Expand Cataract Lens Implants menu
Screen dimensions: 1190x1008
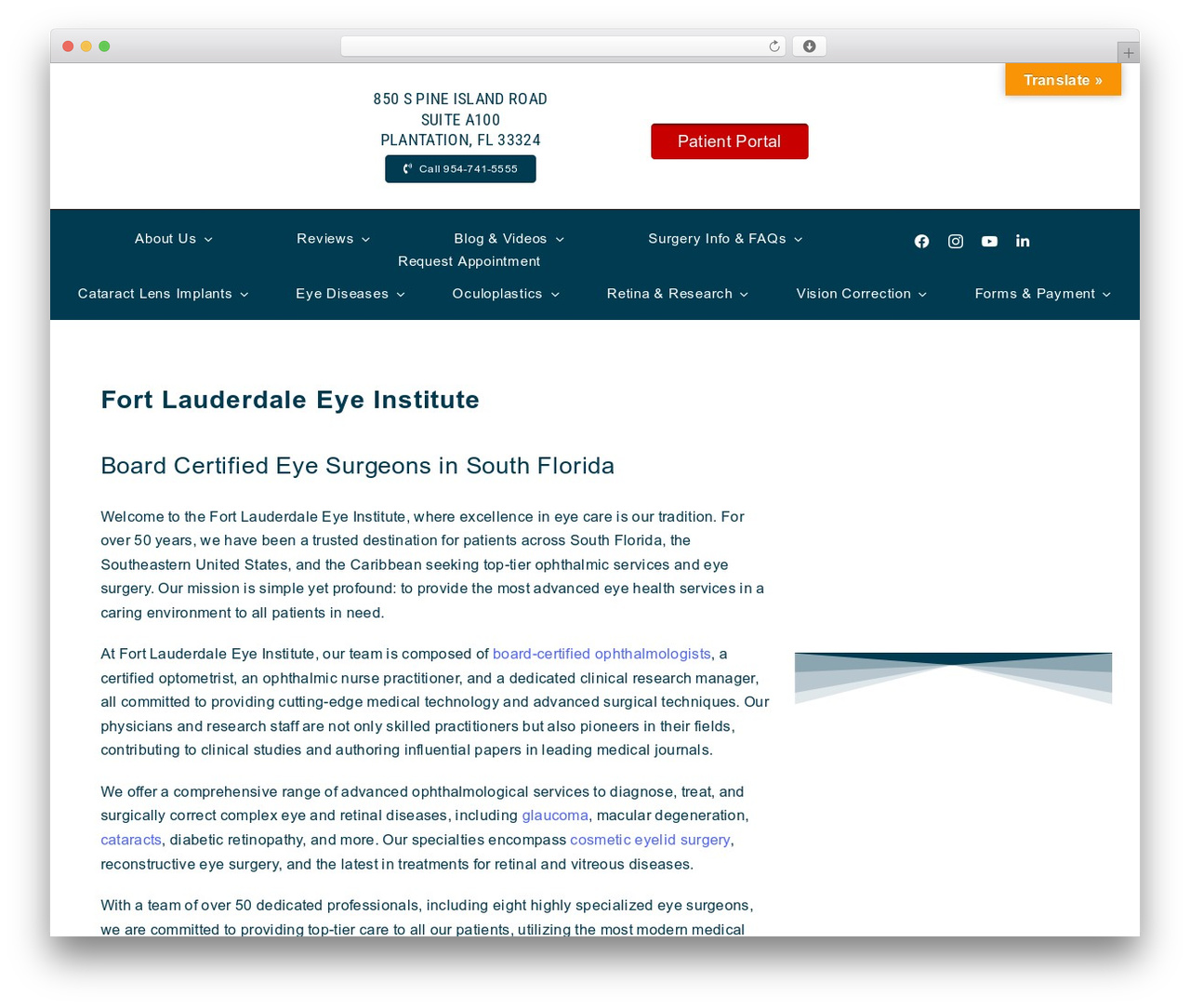coord(164,294)
